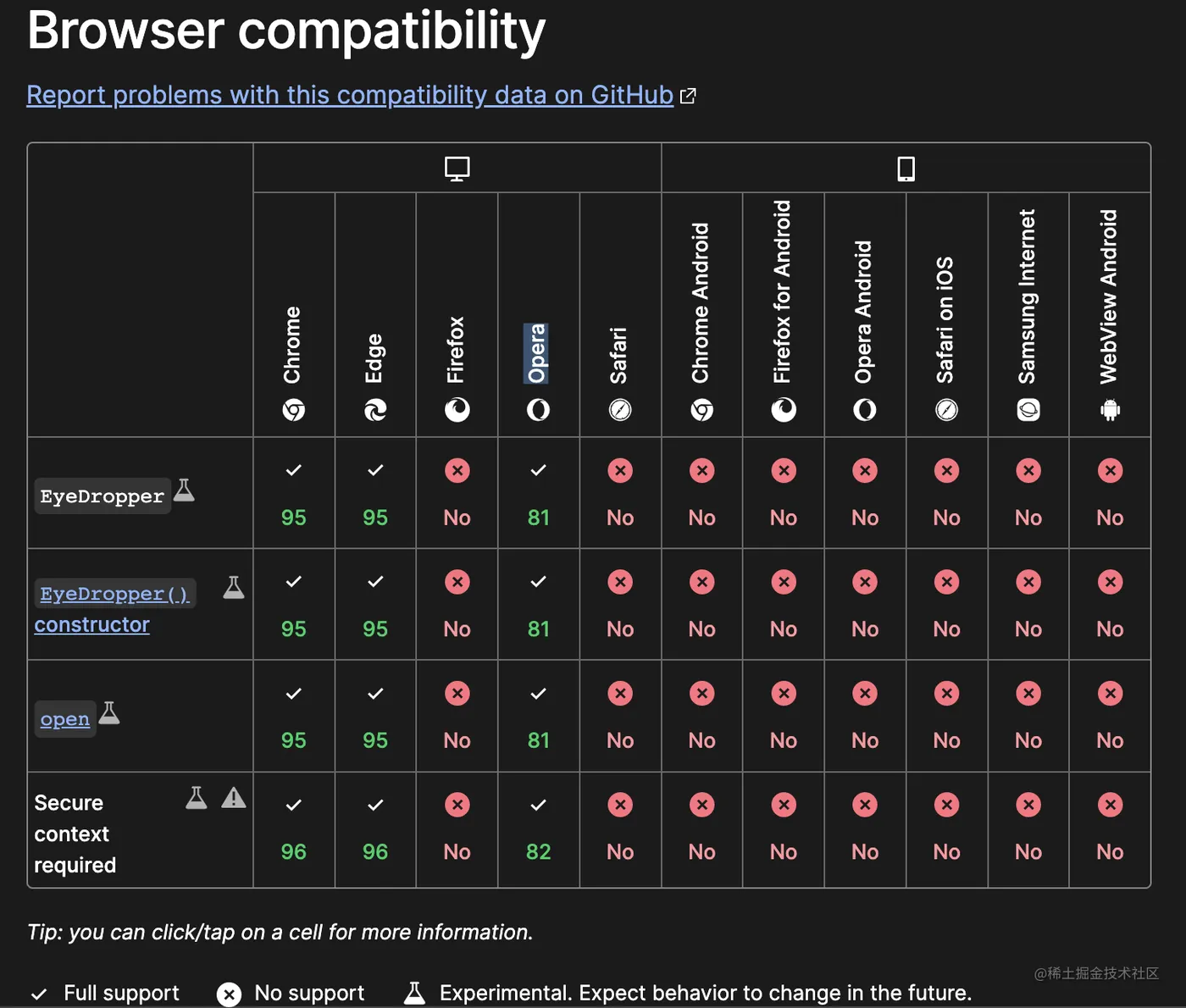Expand Edge 95 cell in open row
The width and height of the screenshot is (1186, 1008).
[x=375, y=716]
